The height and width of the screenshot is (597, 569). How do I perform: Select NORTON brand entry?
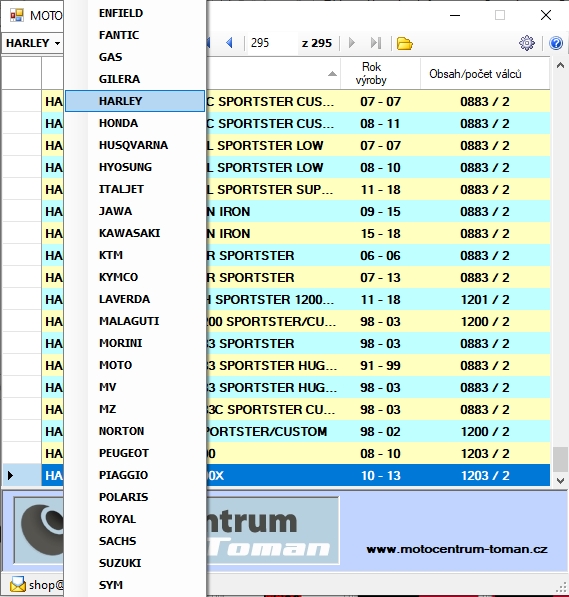pos(135,431)
